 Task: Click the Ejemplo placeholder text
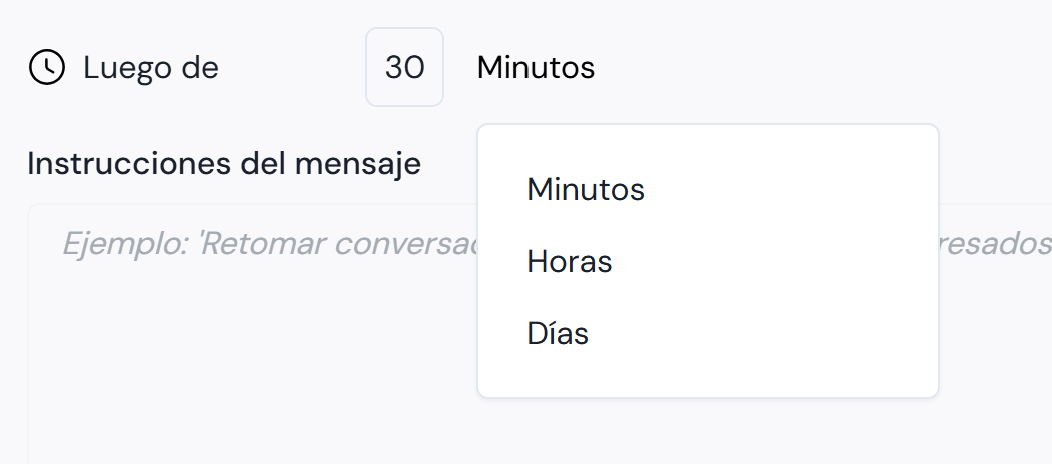[260, 243]
